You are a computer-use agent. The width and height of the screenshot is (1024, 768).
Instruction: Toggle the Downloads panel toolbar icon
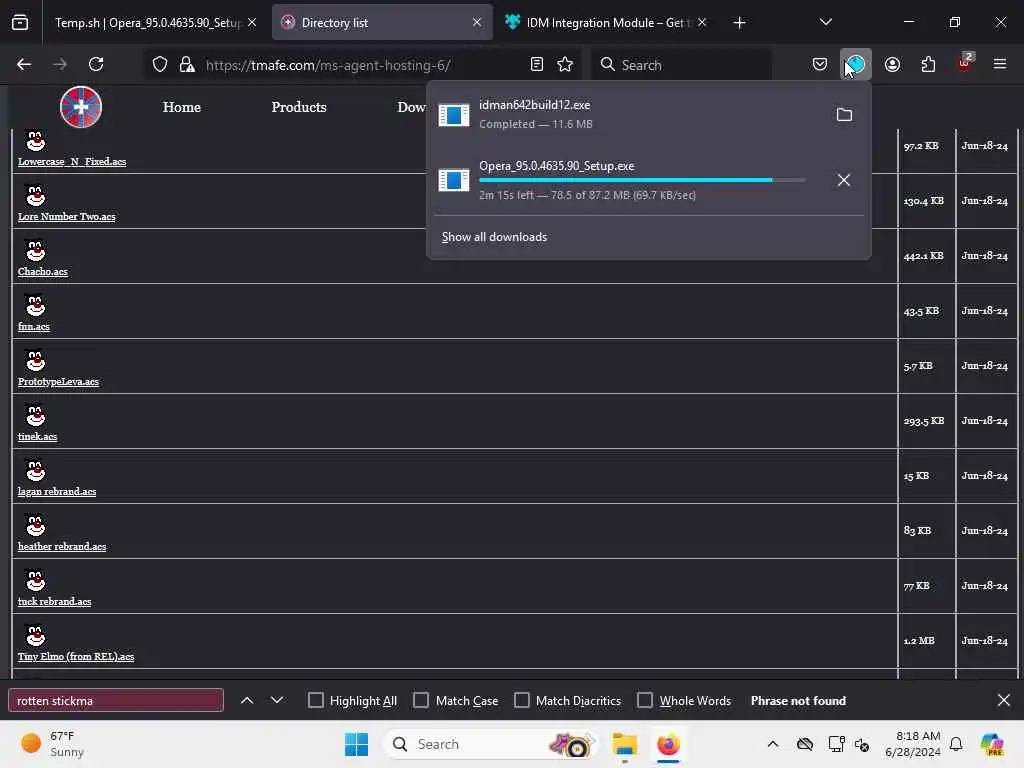point(856,65)
